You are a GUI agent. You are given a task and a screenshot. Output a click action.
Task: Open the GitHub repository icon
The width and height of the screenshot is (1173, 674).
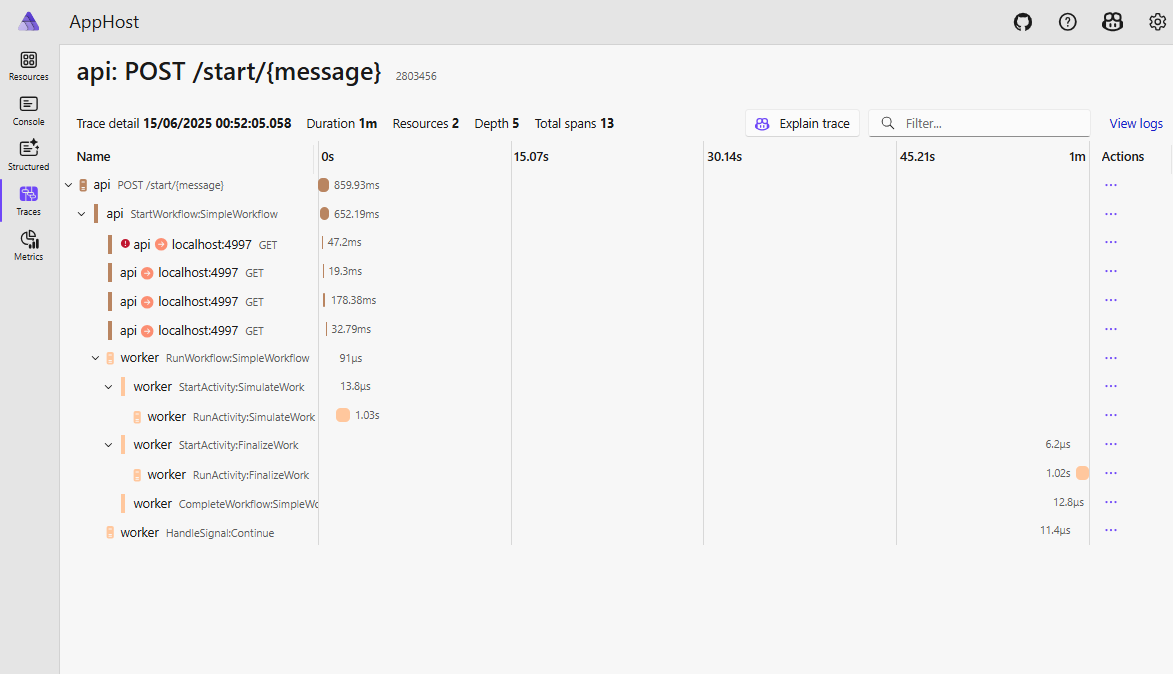(1022, 22)
